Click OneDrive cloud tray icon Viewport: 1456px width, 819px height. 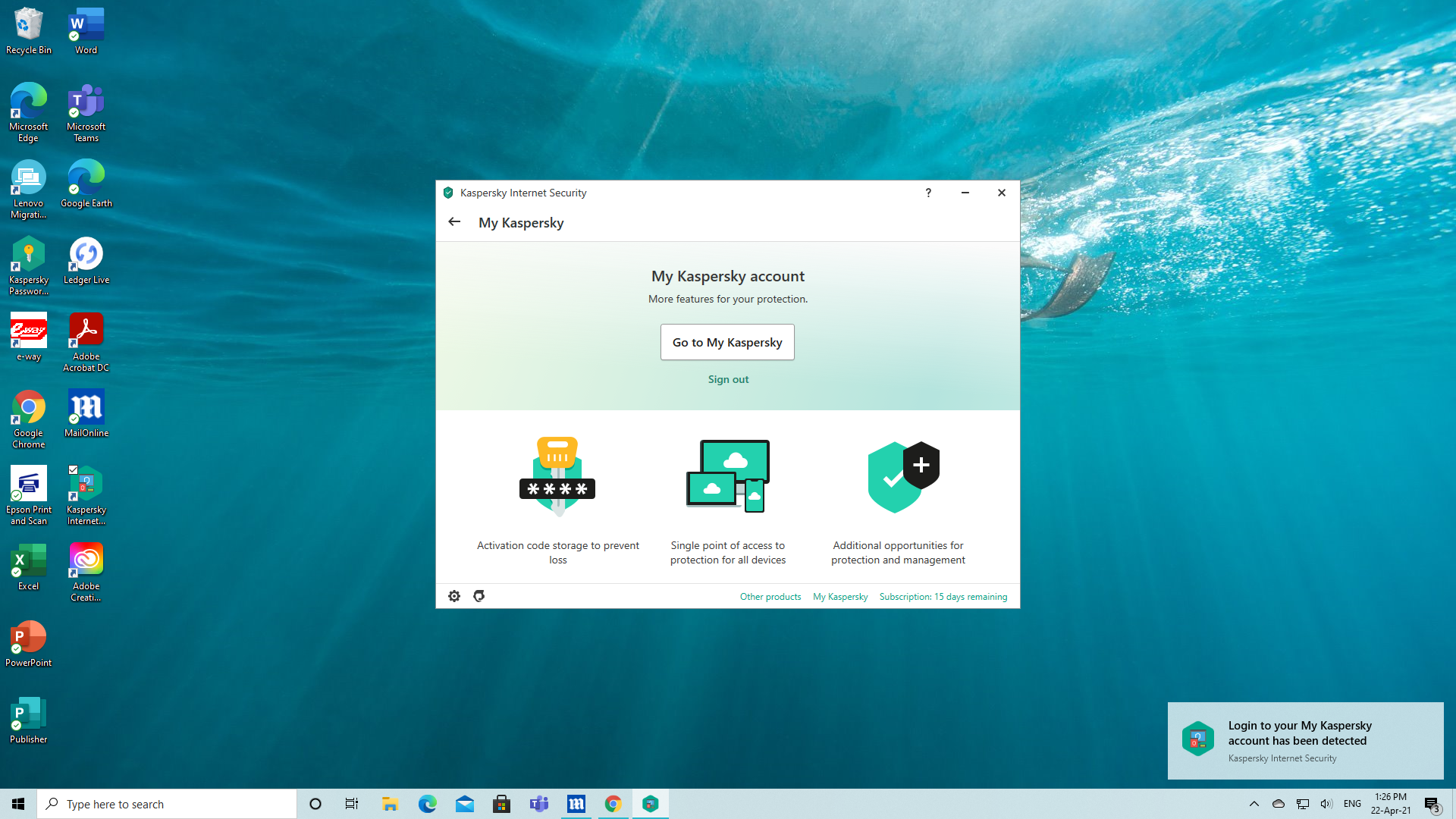click(x=1279, y=804)
